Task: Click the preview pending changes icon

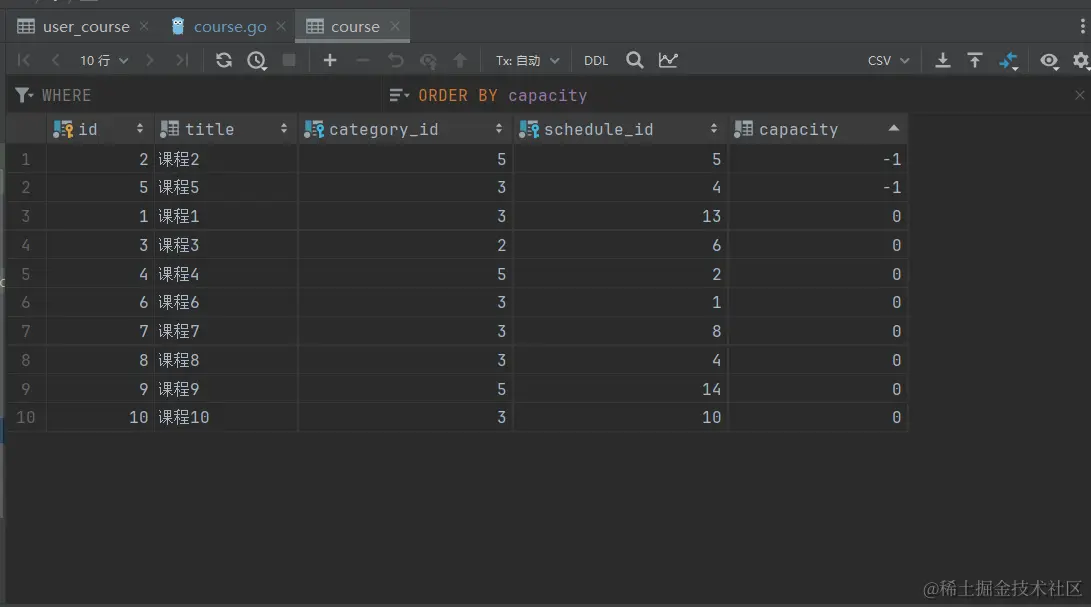Action: coord(428,61)
